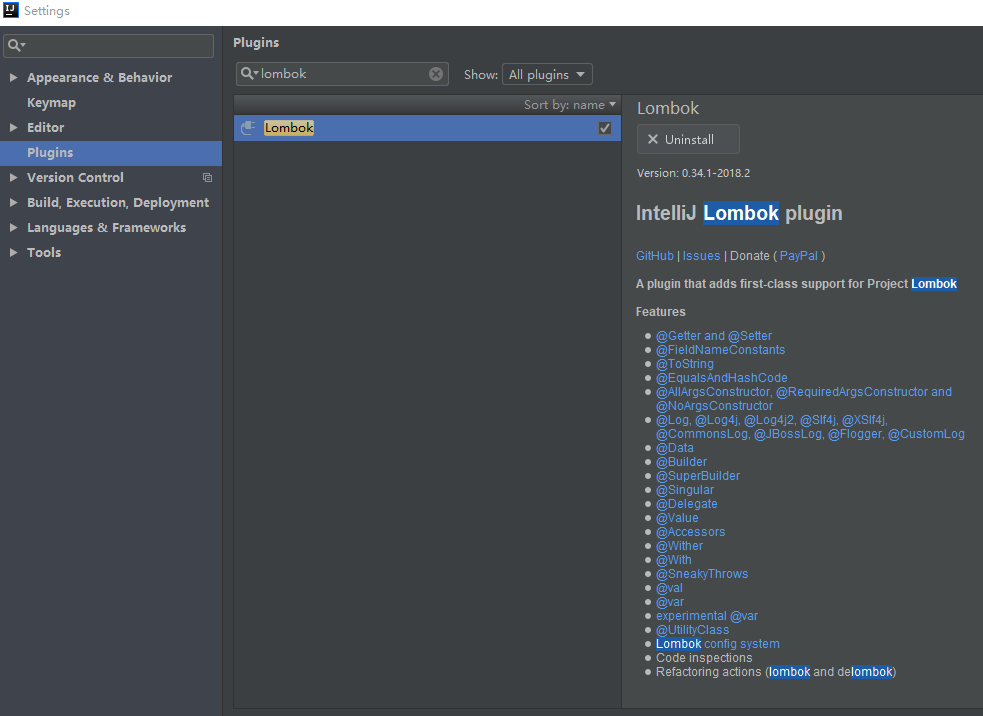Open @Data feature link

point(675,448)
